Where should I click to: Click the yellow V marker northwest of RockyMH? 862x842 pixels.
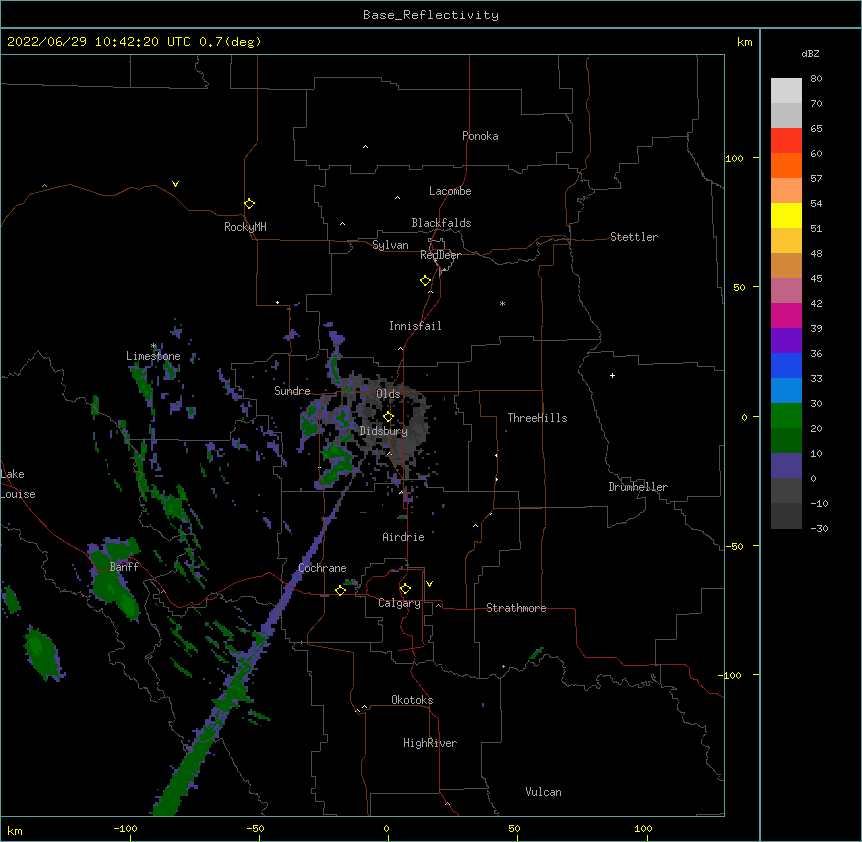(x=175, y=184)
